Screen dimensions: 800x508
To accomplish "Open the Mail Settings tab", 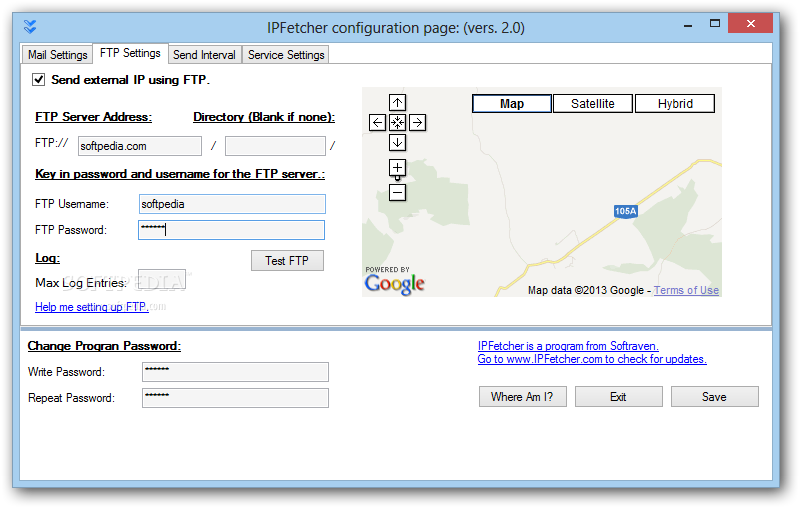I will coord(57,55).
